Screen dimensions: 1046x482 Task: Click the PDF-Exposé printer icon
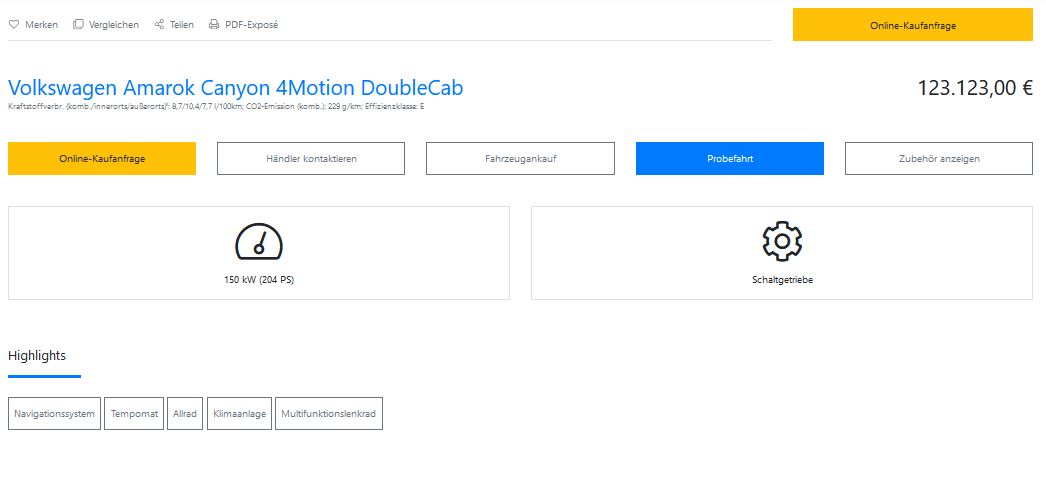[x=214, y=25]
